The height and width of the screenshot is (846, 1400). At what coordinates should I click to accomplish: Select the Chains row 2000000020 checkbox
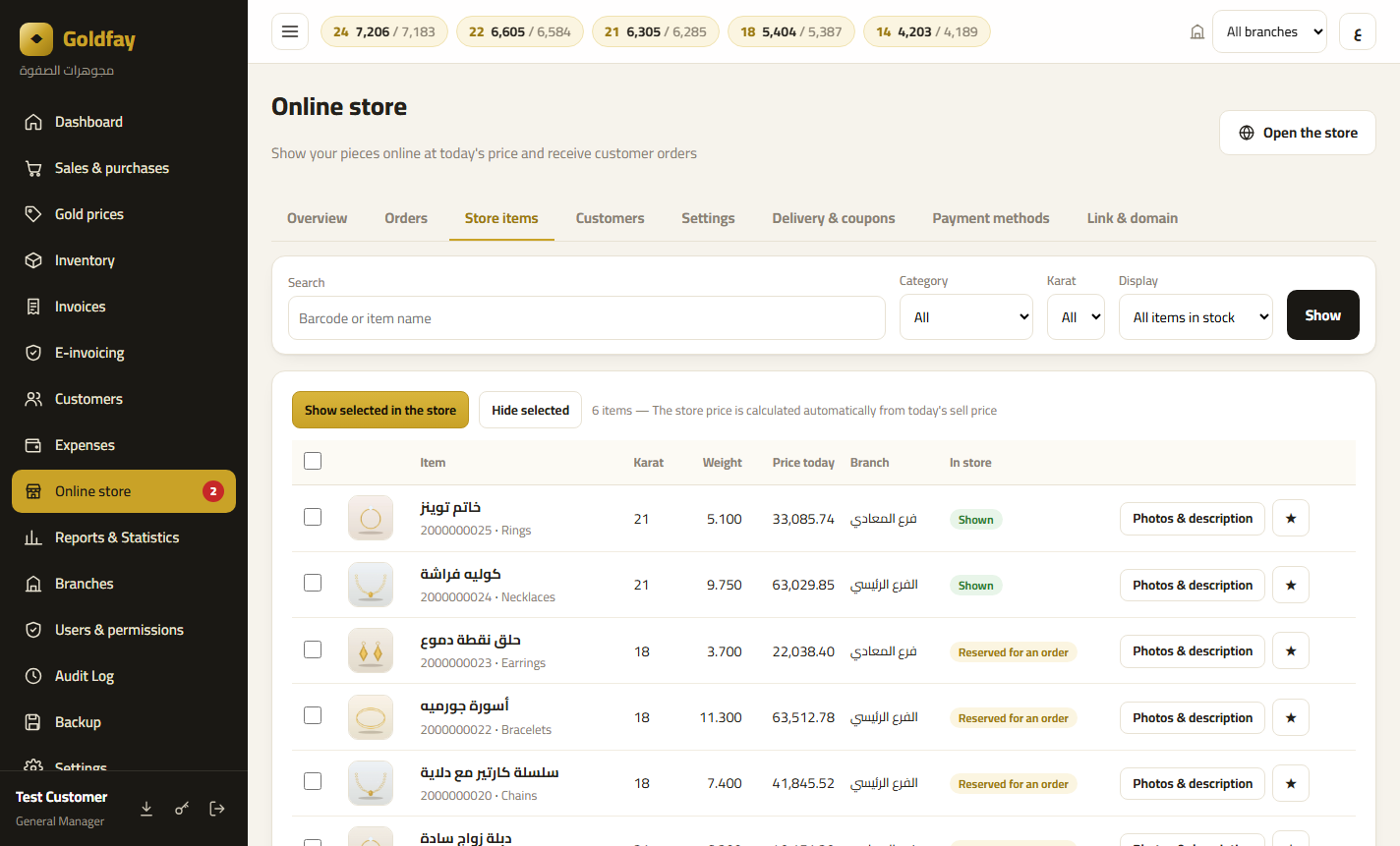313,781
